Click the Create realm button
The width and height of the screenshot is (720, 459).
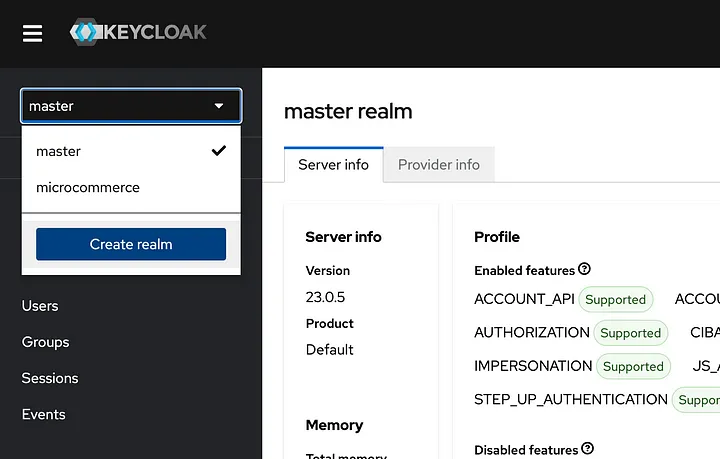[x=131, y=244]
